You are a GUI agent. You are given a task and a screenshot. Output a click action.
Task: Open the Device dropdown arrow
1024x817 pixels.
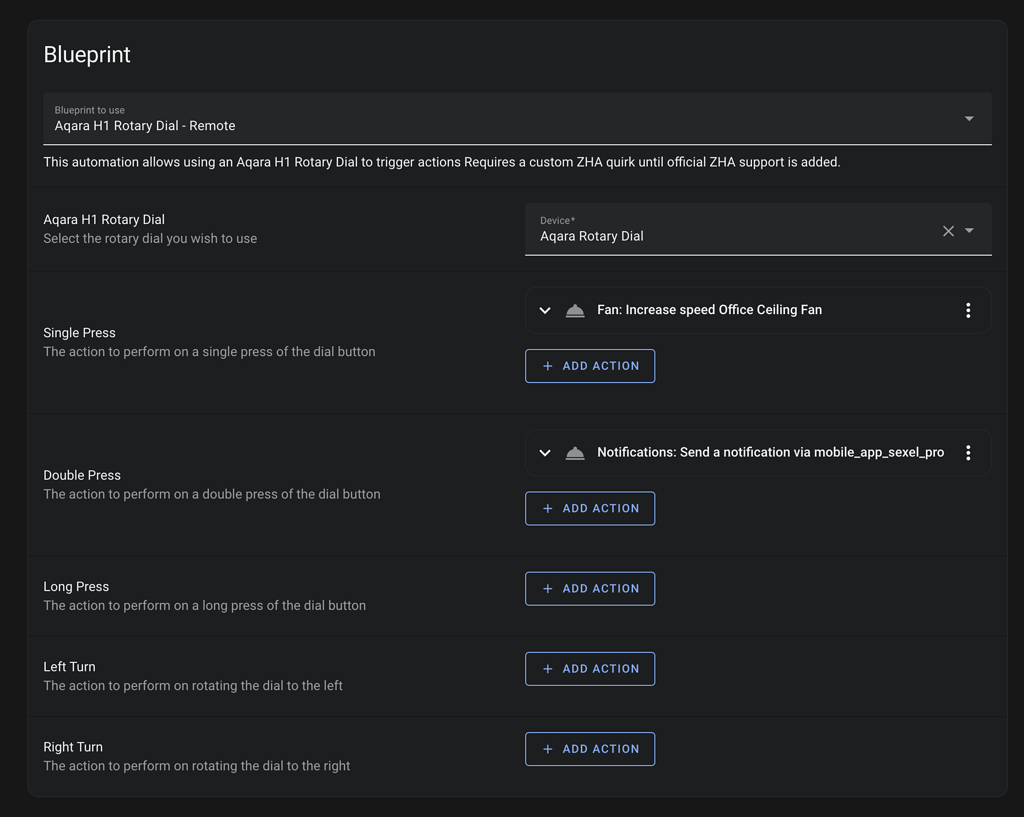pyautogui.click(x=969, y=231)
